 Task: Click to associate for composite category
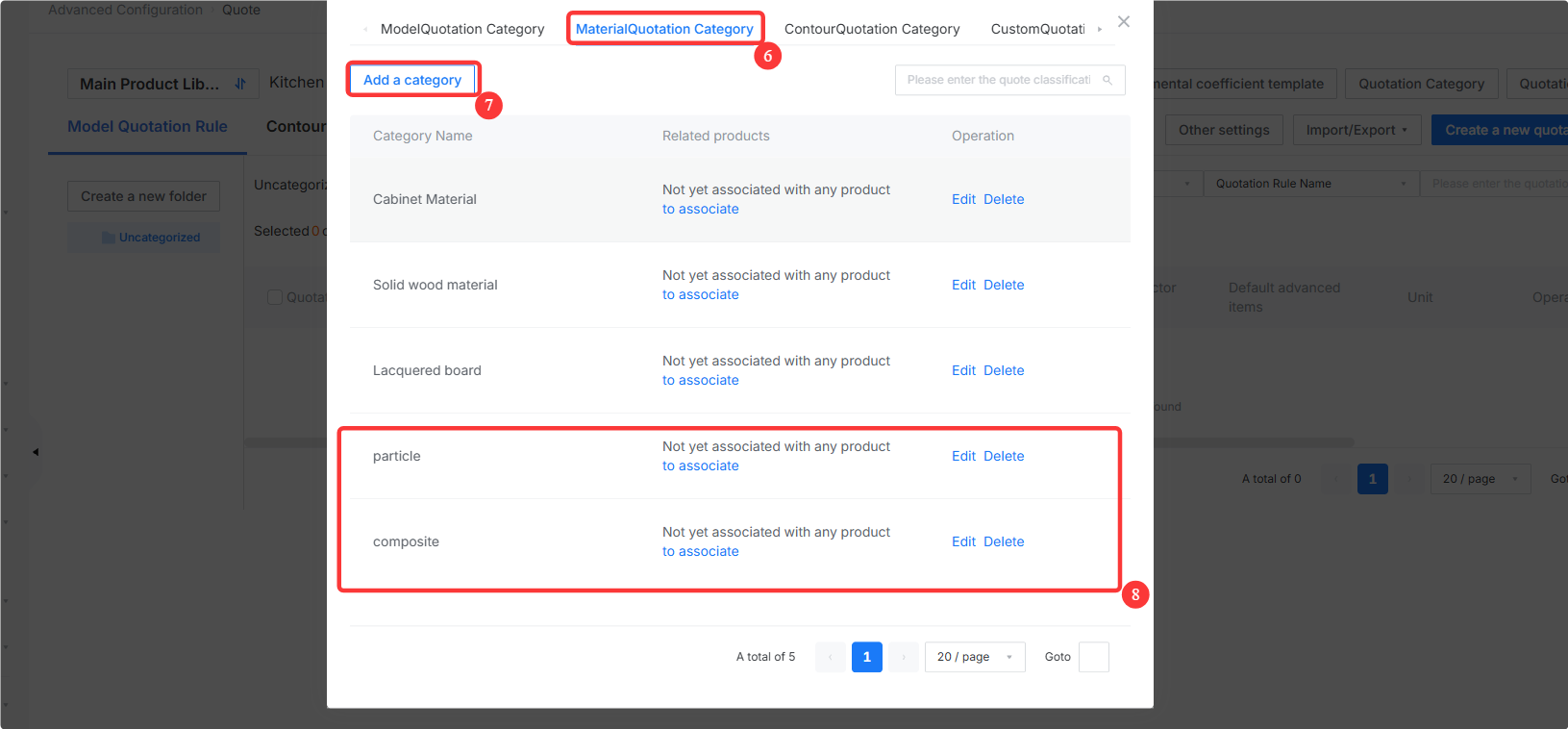(x=701, y=551)
